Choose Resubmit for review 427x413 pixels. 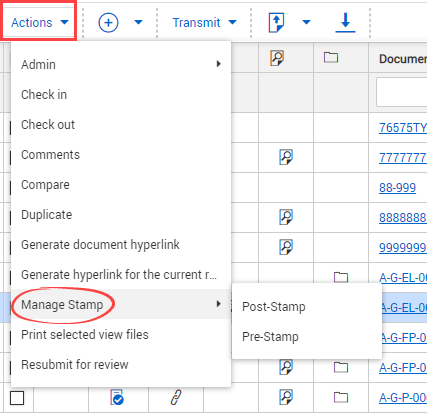click(x=121, y=364)
